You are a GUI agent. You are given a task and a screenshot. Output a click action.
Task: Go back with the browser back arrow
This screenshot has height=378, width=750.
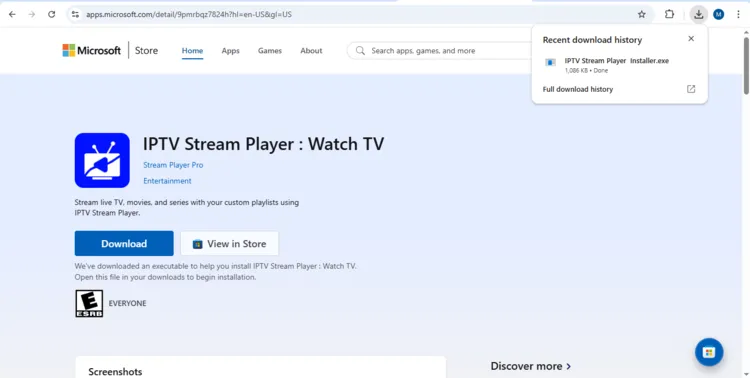12,14
